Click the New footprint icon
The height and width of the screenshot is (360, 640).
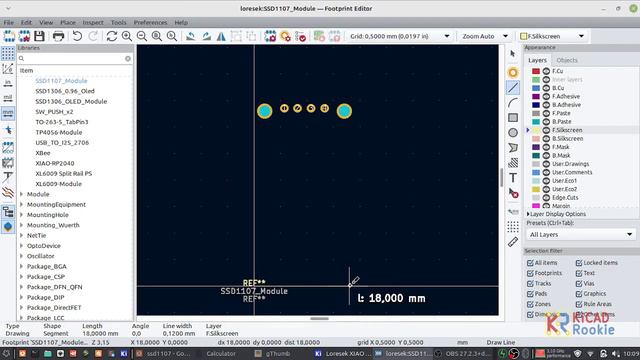(9, 36)
